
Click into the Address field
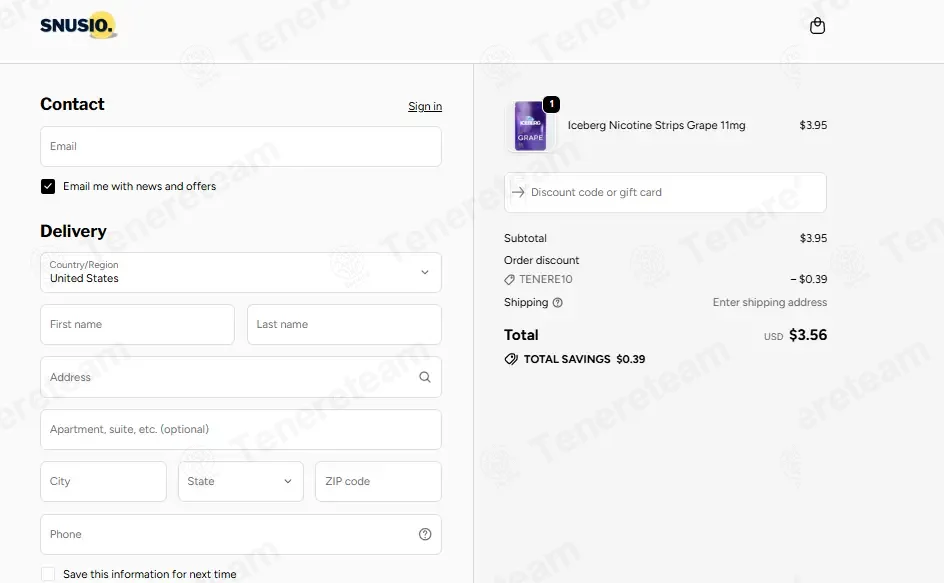[x=241, y=377]
